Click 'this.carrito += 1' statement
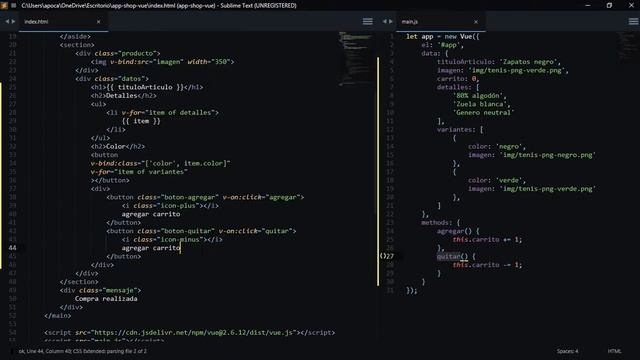The width and height of the screenshot is (640, 360). pos(487,240)
